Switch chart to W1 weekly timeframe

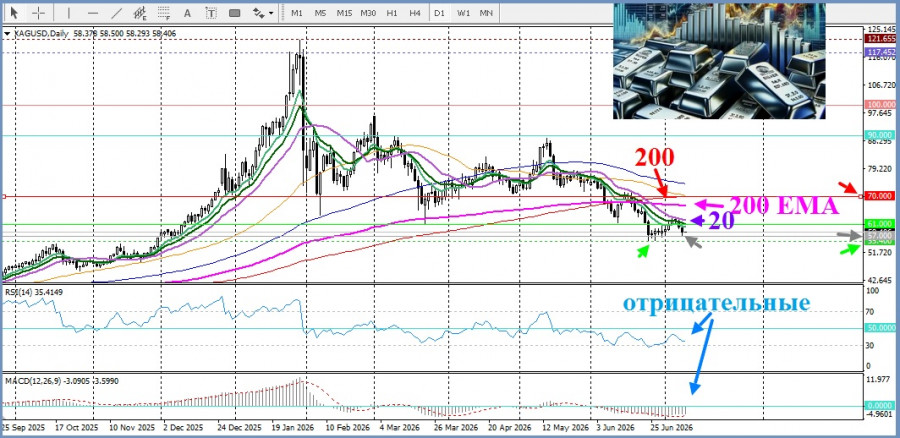(463, 13)
